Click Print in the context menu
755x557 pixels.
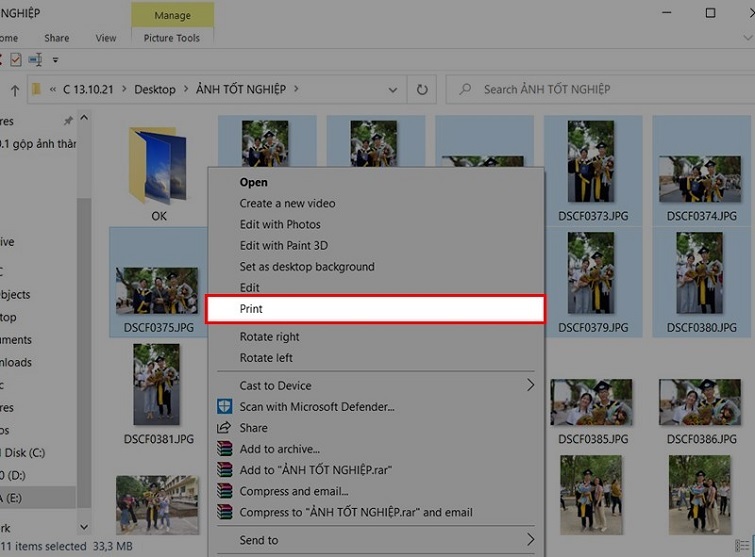click(x=251, y=309)
